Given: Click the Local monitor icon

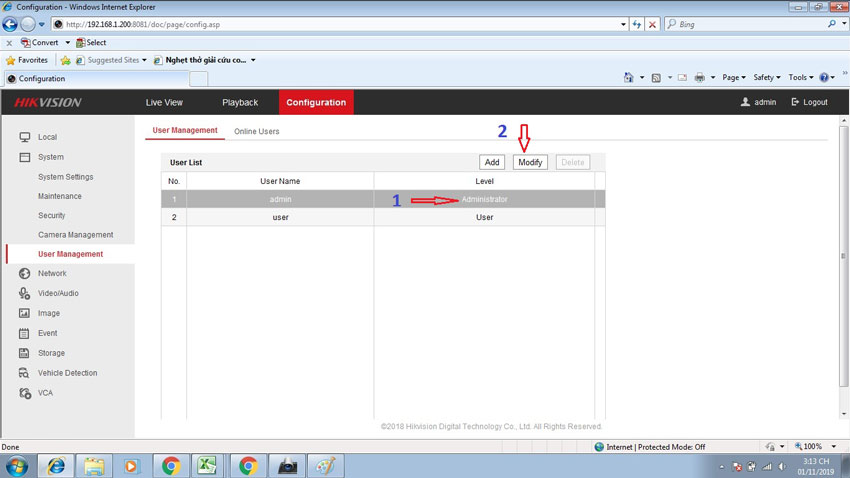Looking at the screenshot, I should 25,137.
